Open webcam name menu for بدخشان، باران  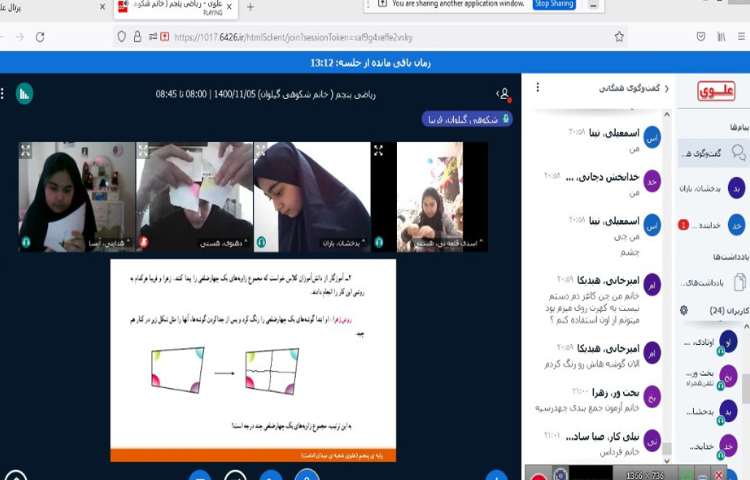click(x=344, y=243)
